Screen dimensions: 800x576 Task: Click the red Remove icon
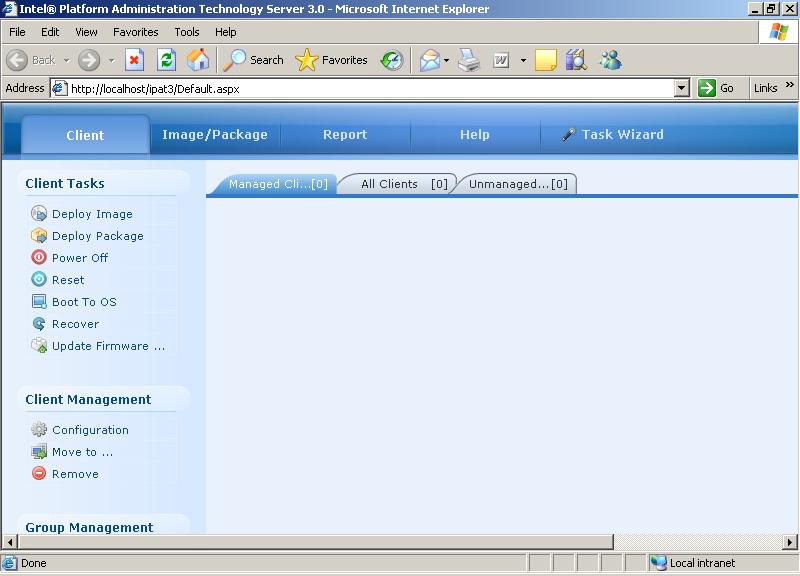coord(39,474)
